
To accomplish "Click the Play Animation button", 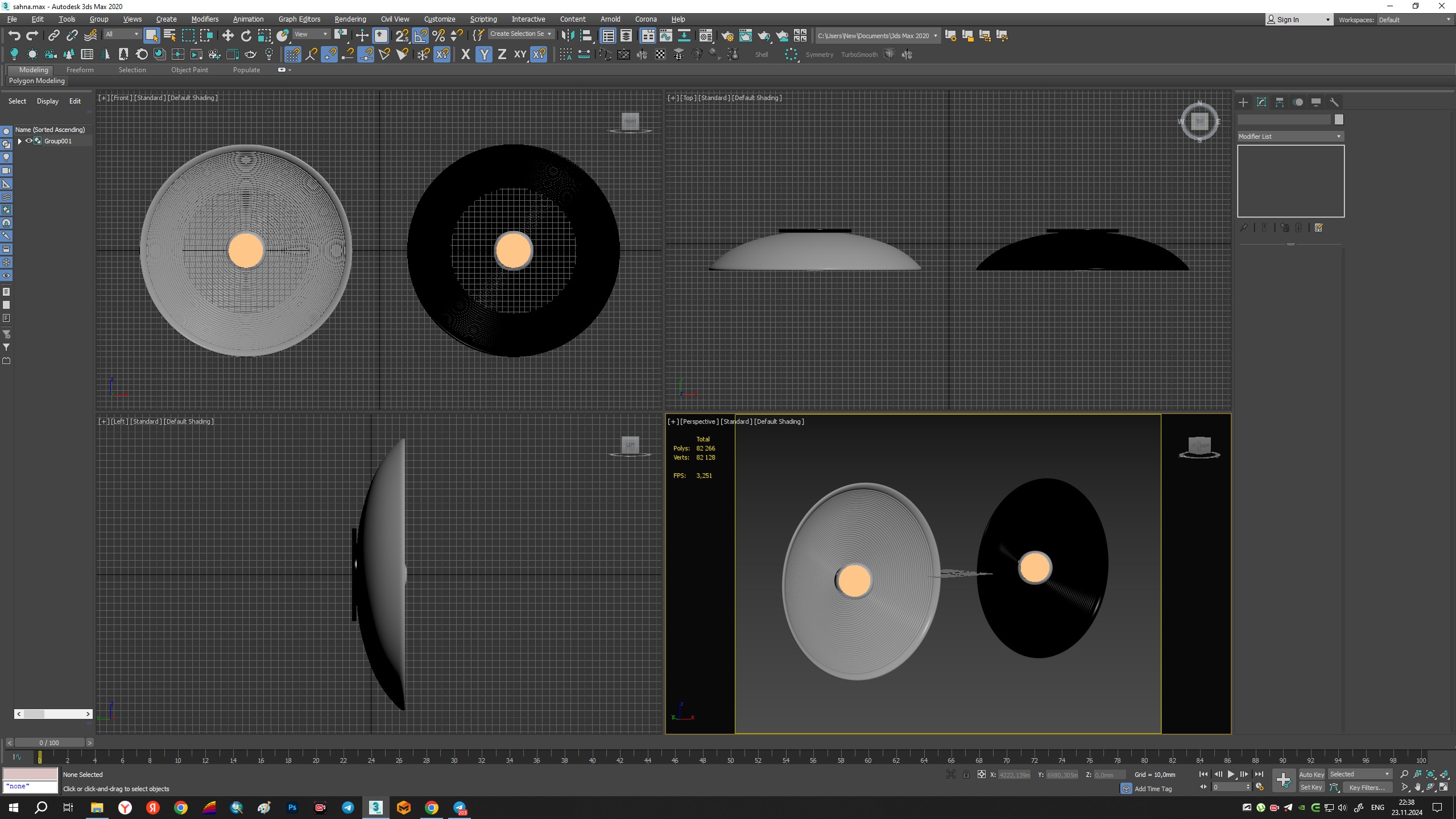I will [1230, 774].
